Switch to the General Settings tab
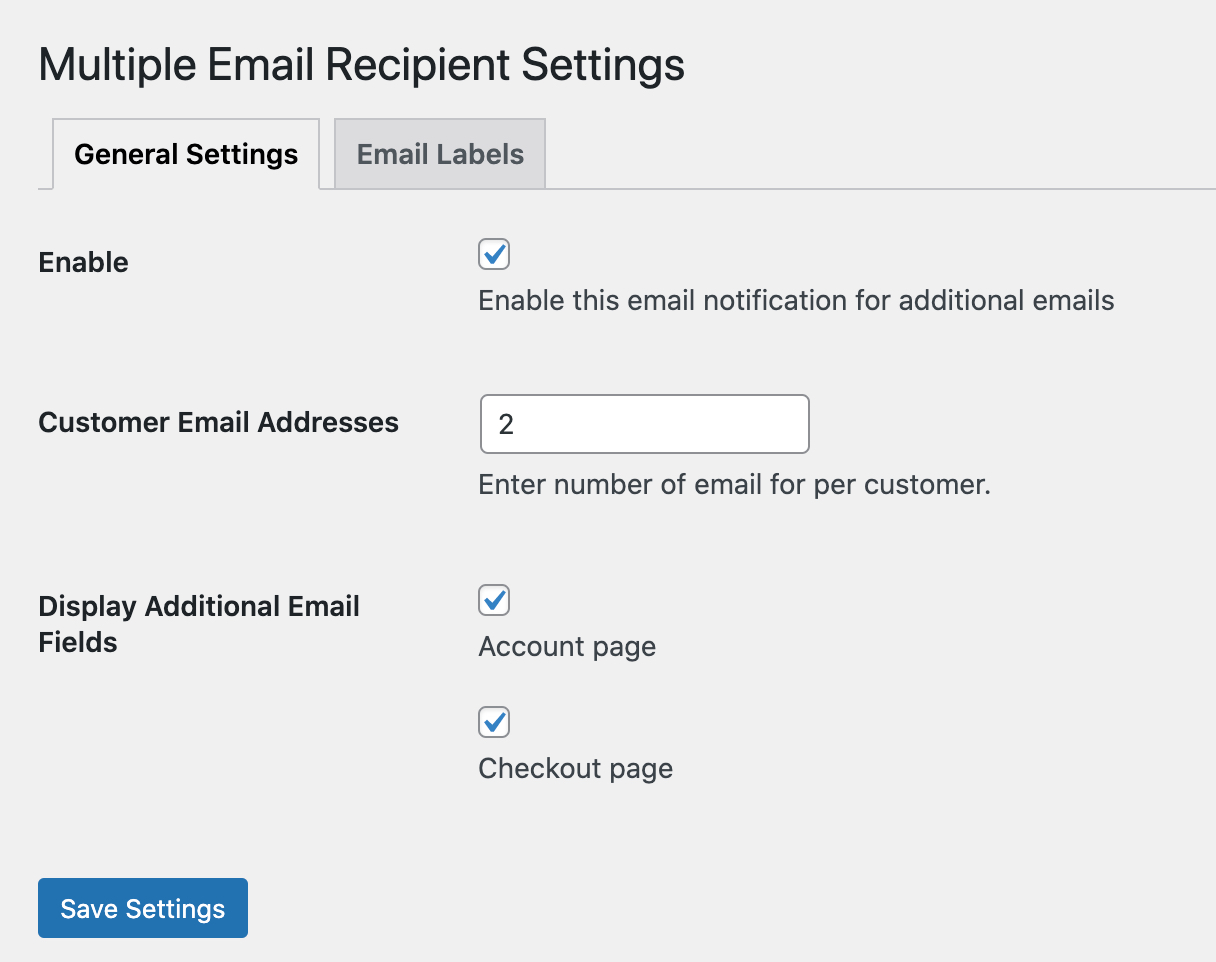Screen dimensions: 1216x962 (x=186, y=154)
